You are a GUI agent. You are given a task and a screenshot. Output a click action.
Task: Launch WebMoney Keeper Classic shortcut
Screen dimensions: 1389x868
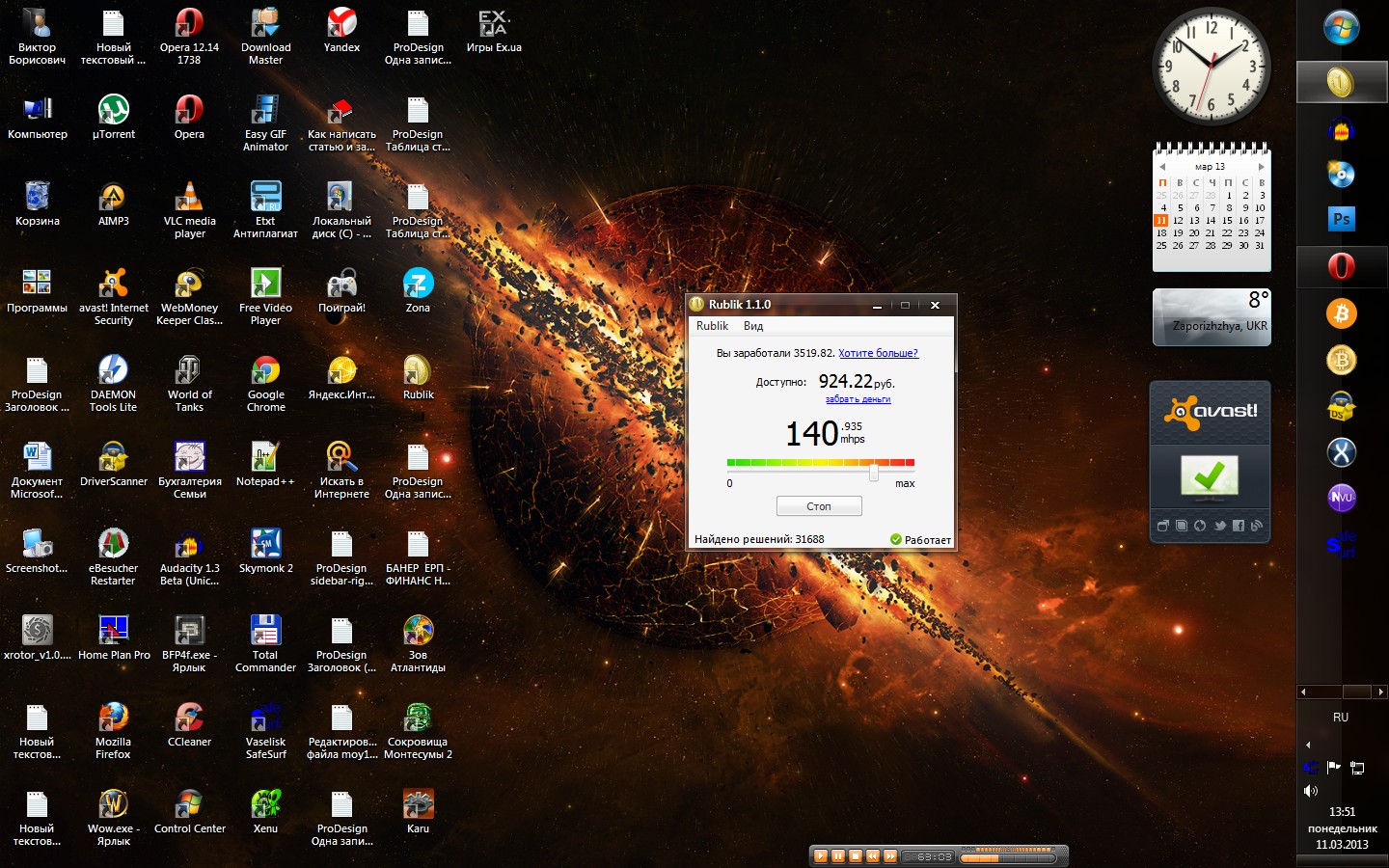click(189, 285)
